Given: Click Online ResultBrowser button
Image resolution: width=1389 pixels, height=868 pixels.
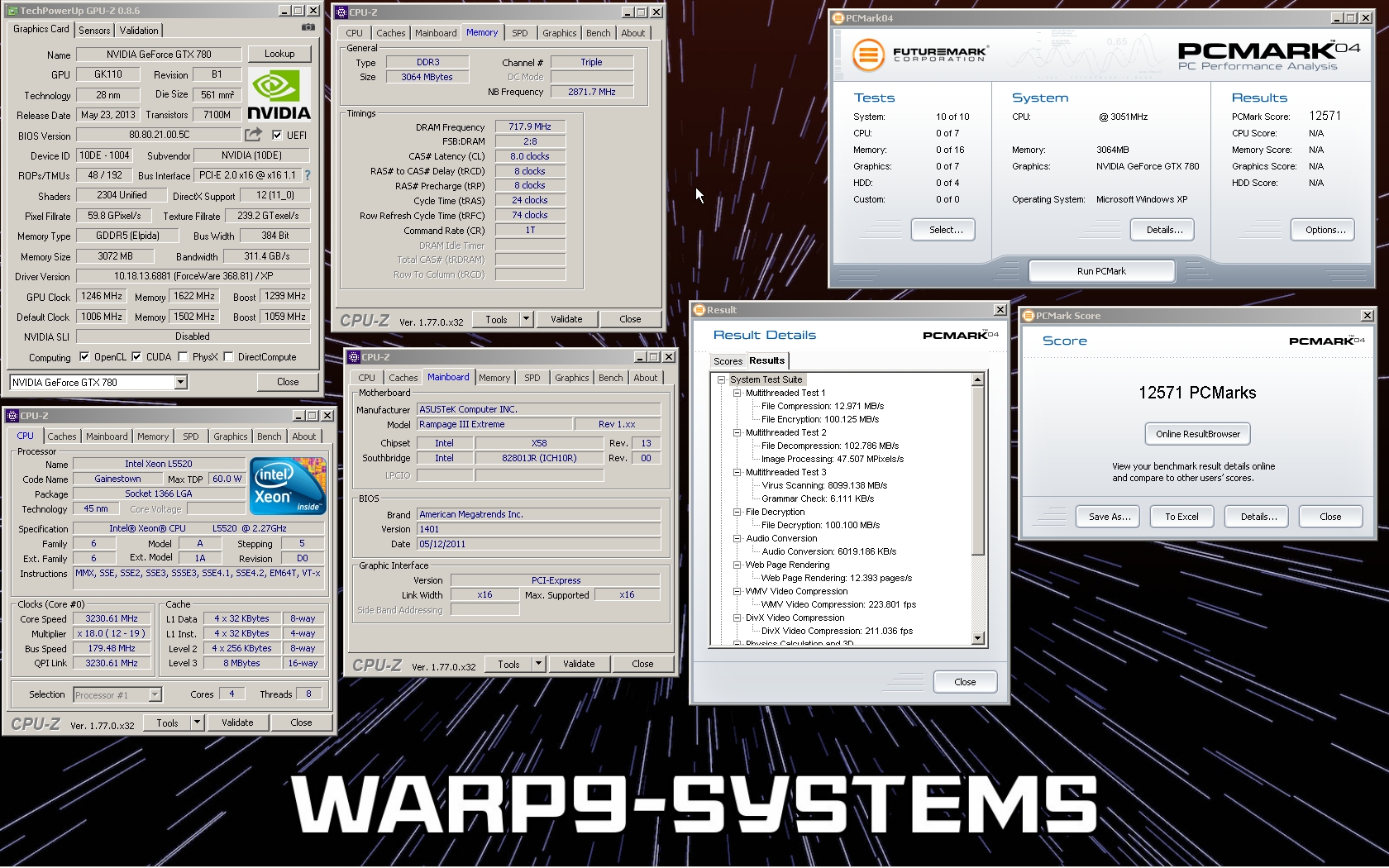Looking at the screenshot, I should pyautogui.click(x=1198, y=434).
